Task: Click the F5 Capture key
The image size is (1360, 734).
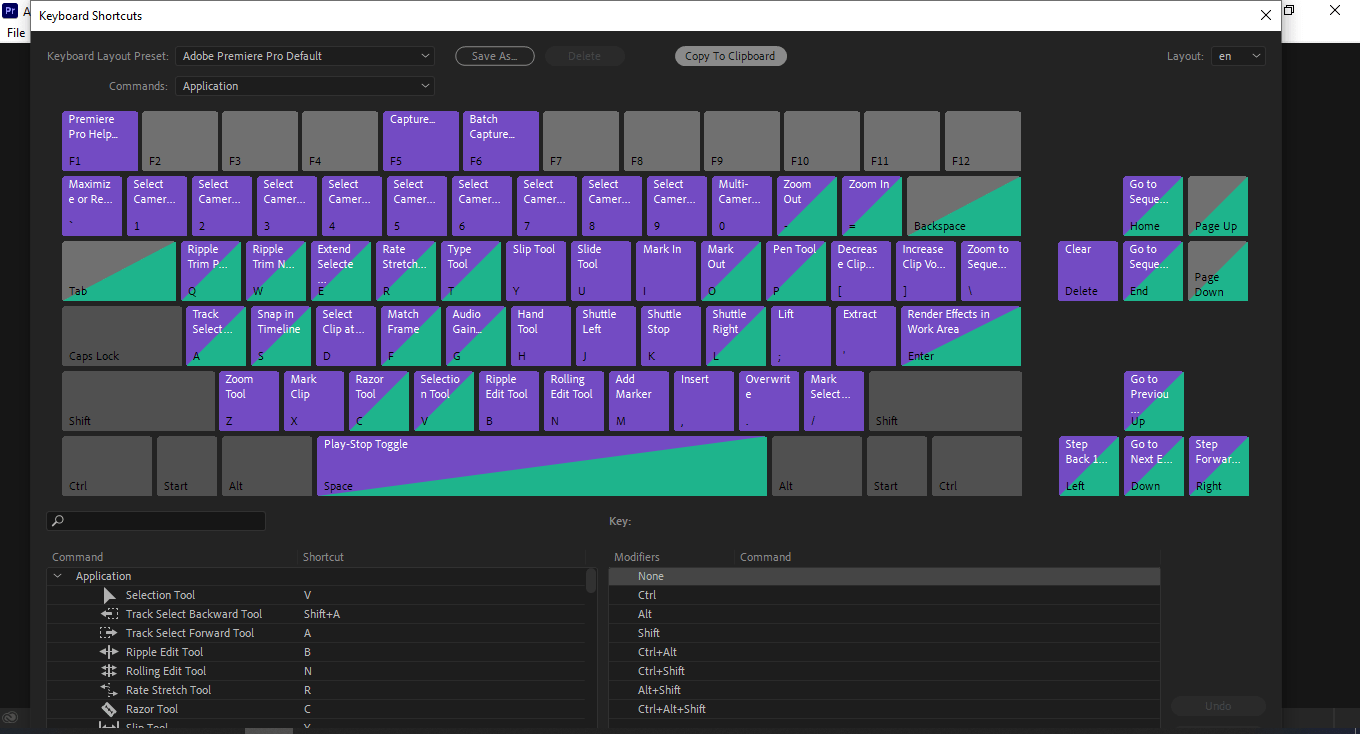Action: tap(421, 141)
